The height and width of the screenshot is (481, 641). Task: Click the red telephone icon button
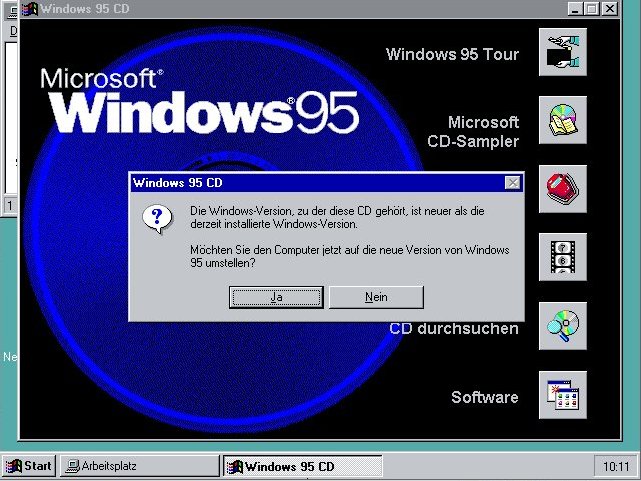click(x=563, y=189)
